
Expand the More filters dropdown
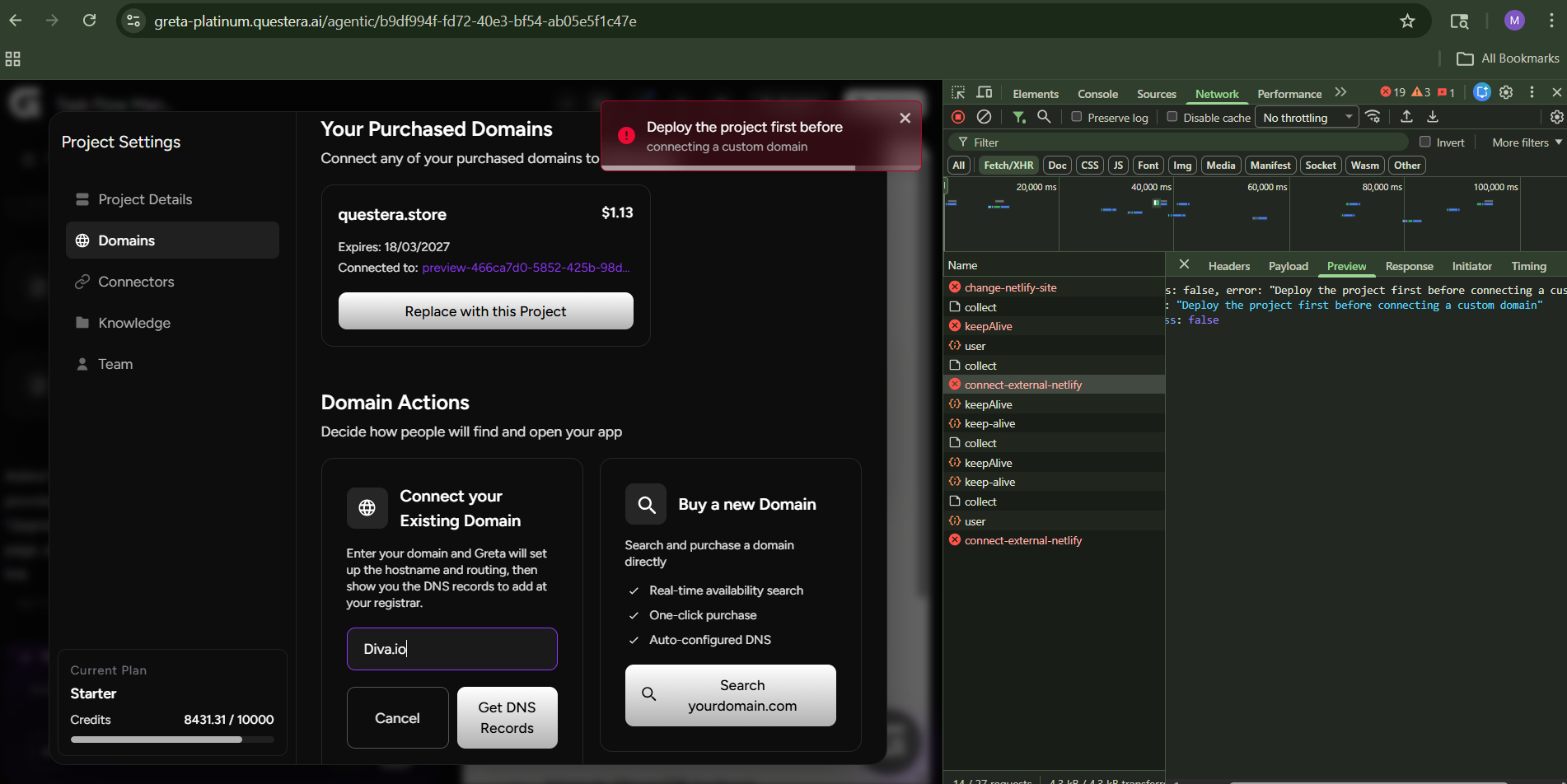pyautogui.click(x=1527, y=142)
